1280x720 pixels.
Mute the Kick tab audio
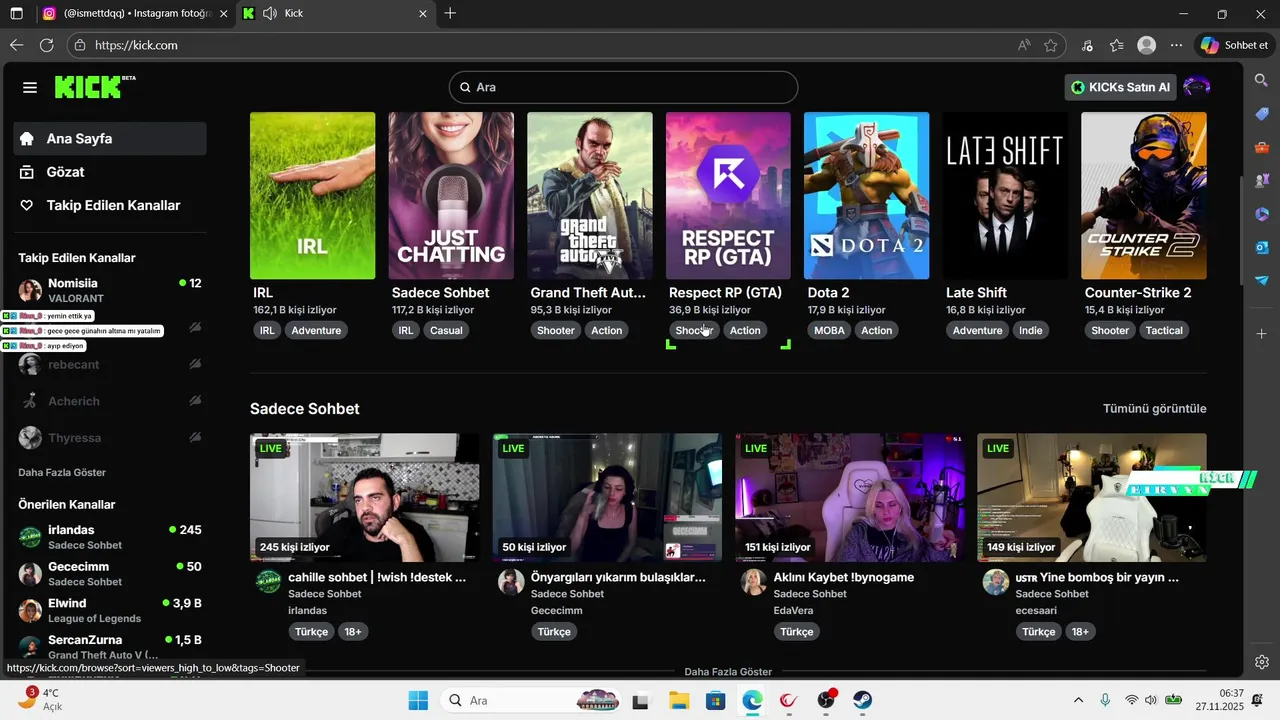pyautogui.click(x=269, y=14)
